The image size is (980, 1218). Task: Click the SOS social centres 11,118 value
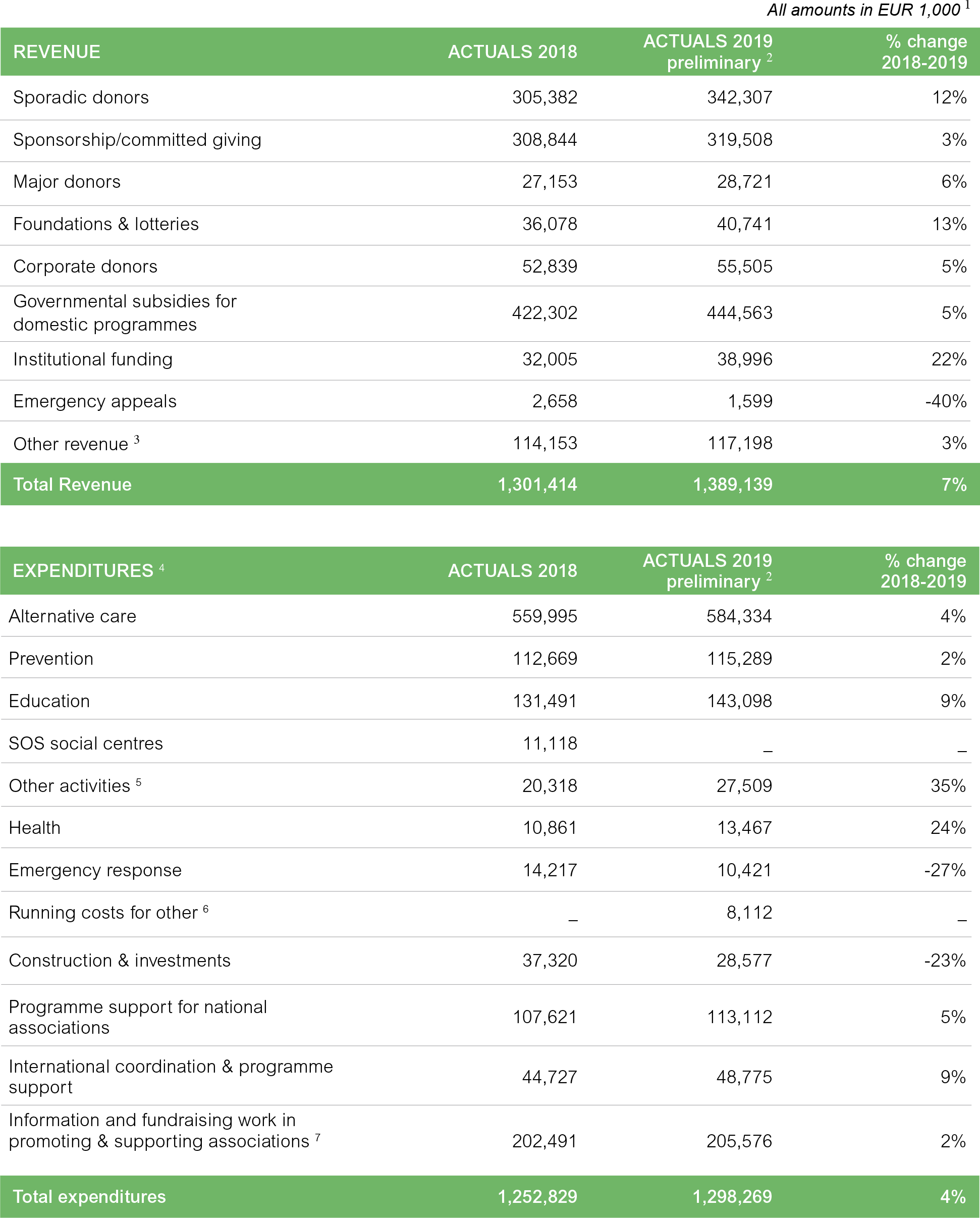pos(549,744)
